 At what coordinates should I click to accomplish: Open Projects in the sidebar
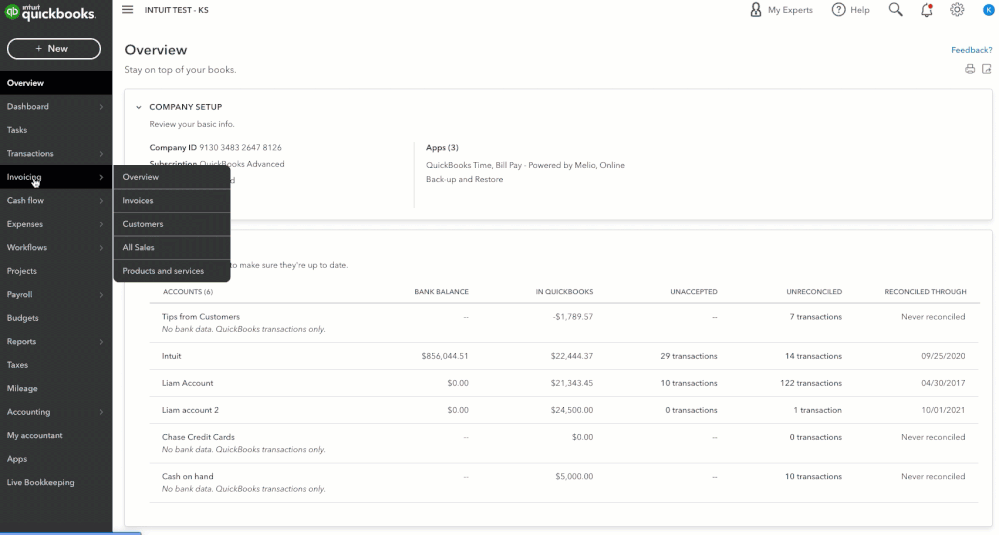pyautogui.click(x=56, y=271)
